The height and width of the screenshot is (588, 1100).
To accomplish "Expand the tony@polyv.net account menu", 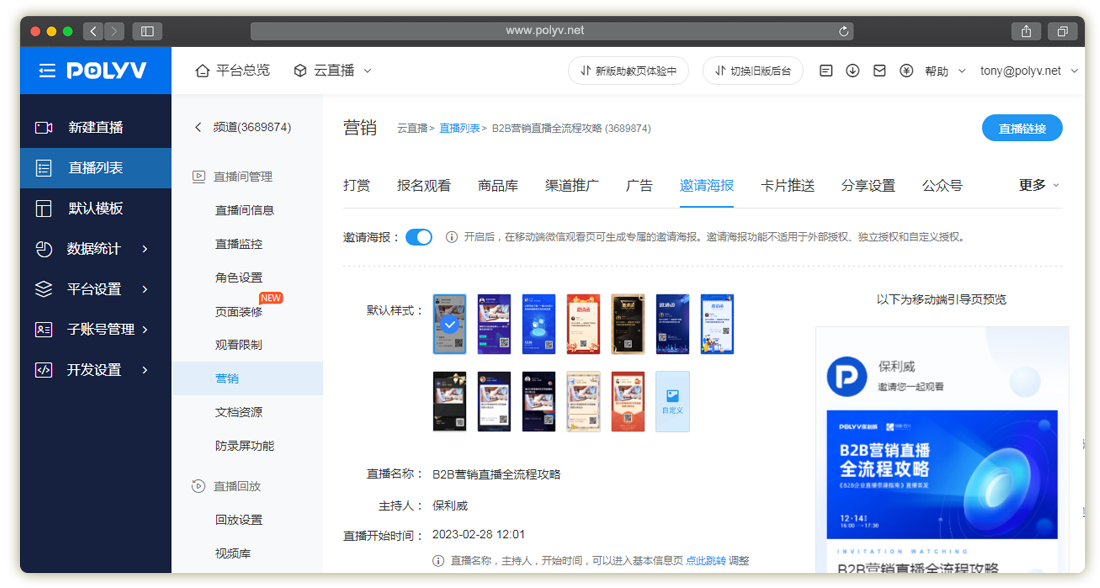I will coord(1029,71).
